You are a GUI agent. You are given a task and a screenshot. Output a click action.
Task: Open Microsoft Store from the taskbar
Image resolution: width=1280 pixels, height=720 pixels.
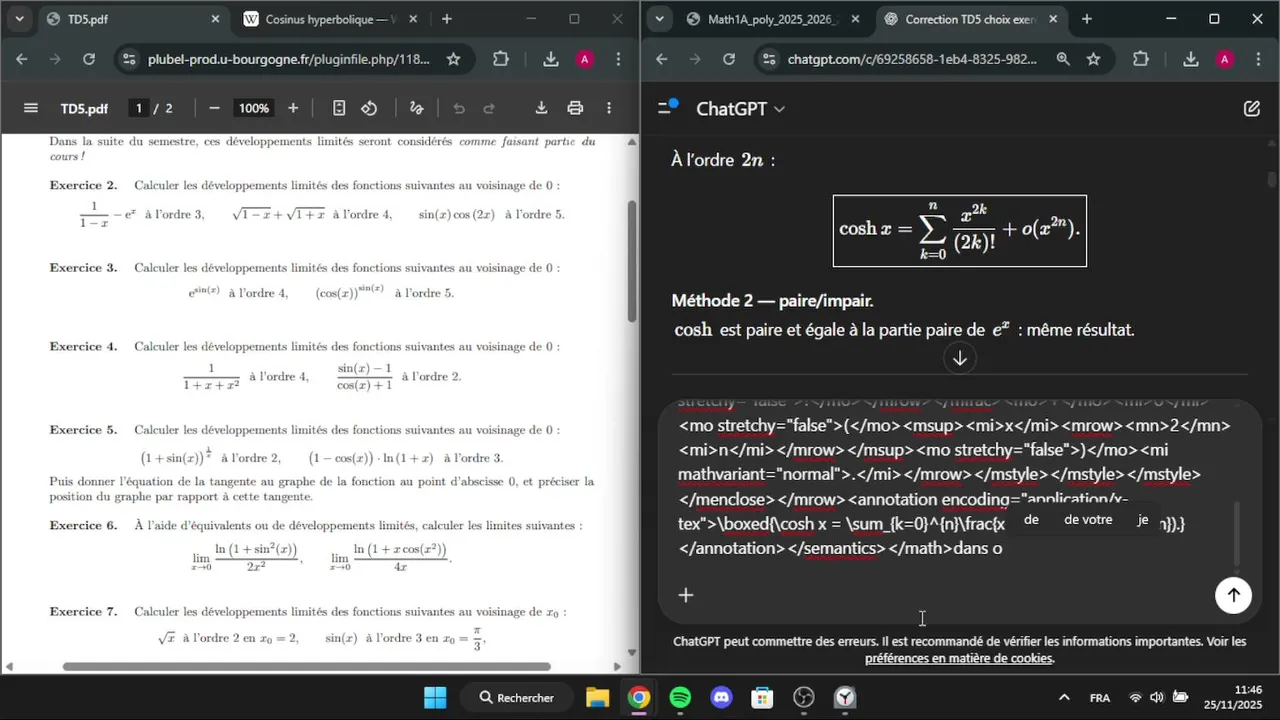(762, 697)
